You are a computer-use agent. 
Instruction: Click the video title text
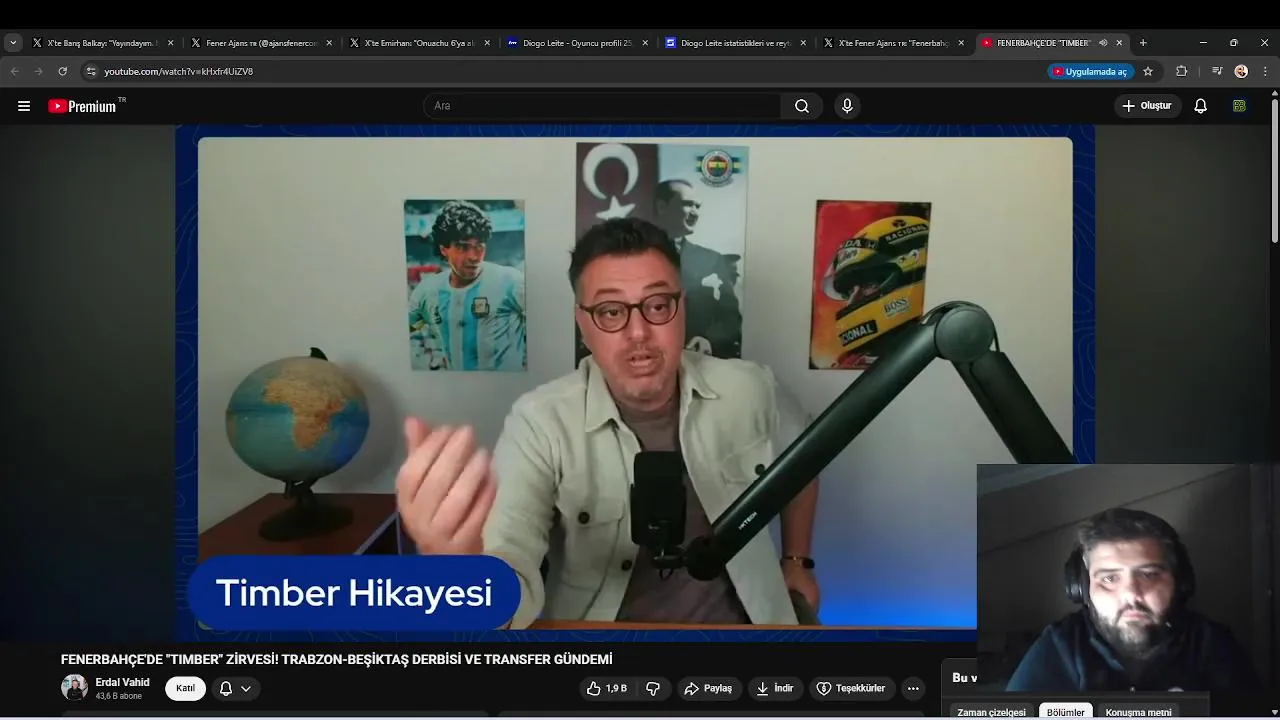336,659
